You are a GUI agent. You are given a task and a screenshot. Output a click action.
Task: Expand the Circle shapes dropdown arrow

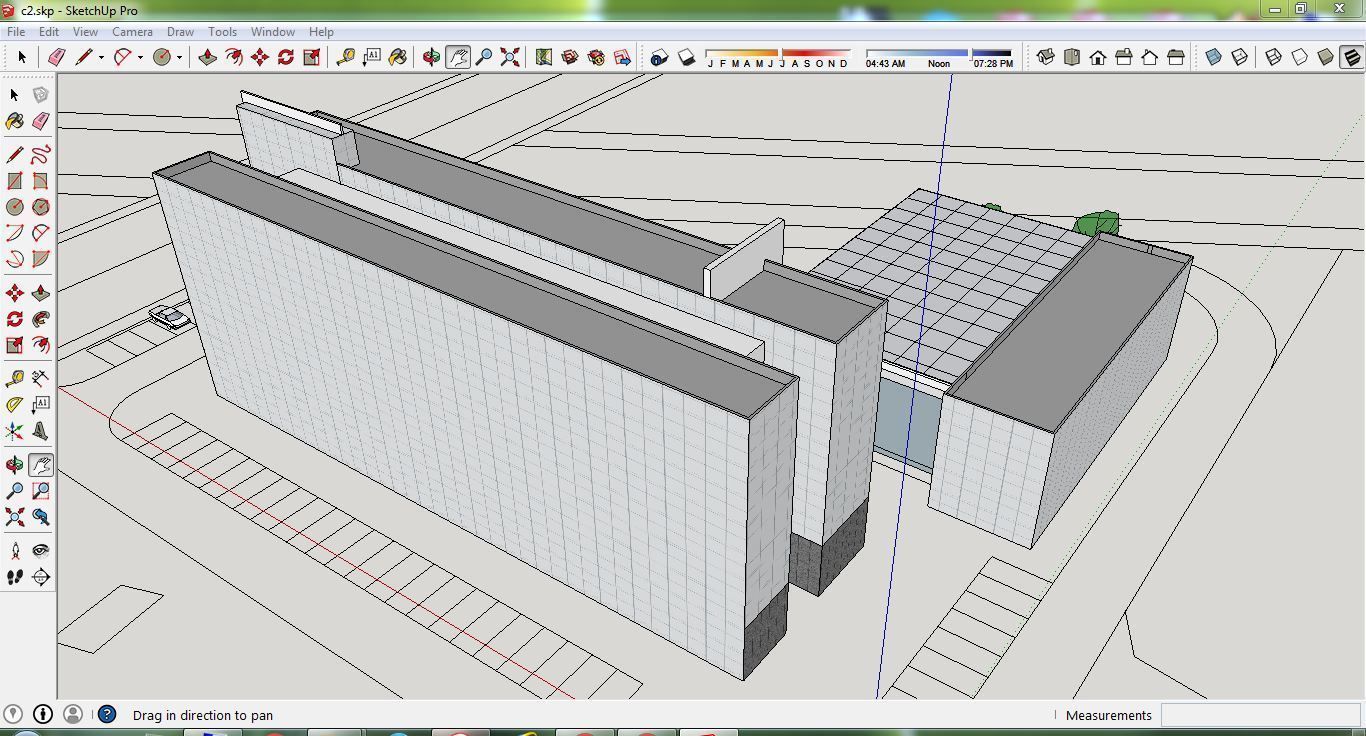(x=179, y=58)
